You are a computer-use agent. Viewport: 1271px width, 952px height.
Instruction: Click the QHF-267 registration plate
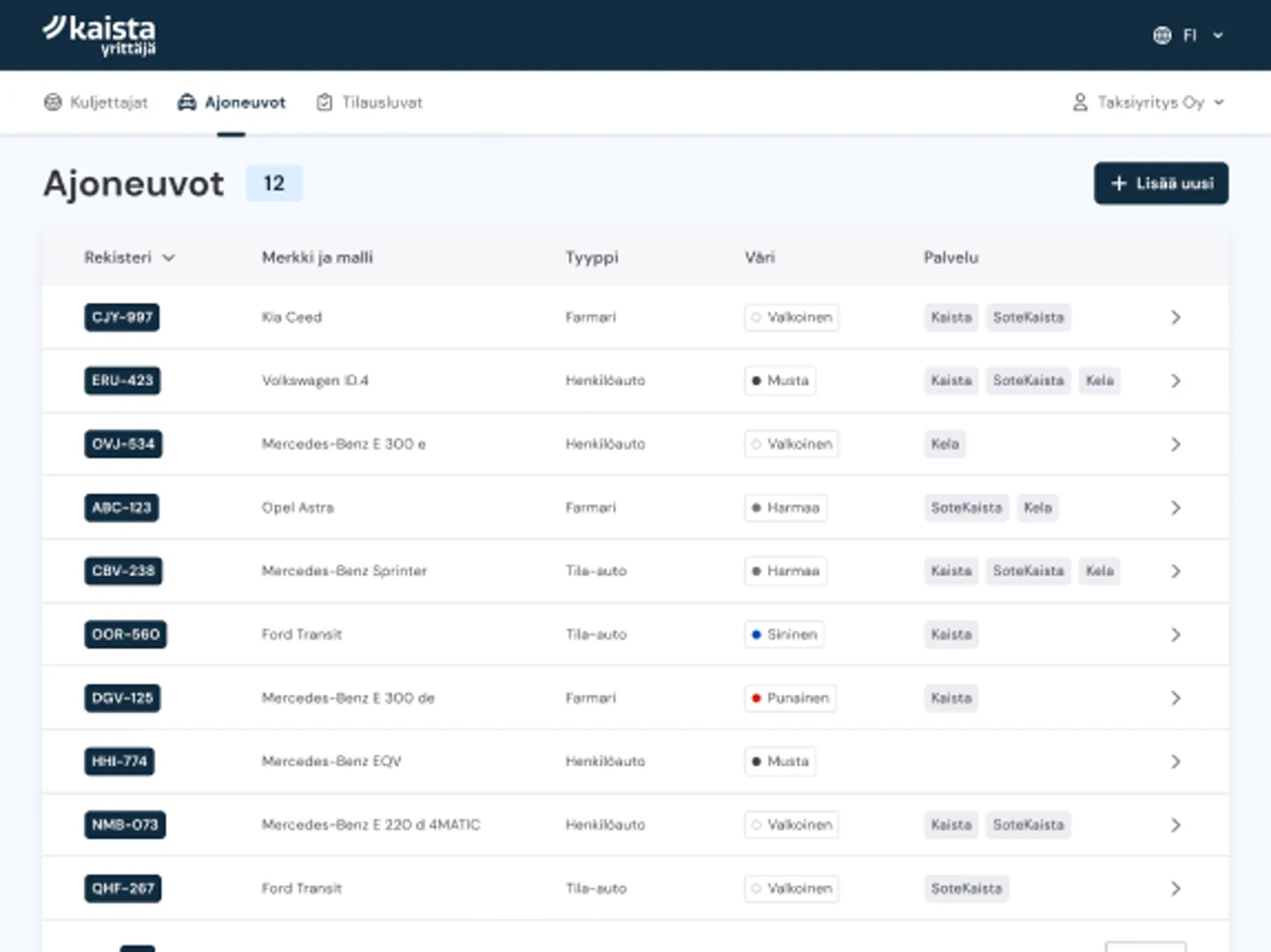coord(123,889)
